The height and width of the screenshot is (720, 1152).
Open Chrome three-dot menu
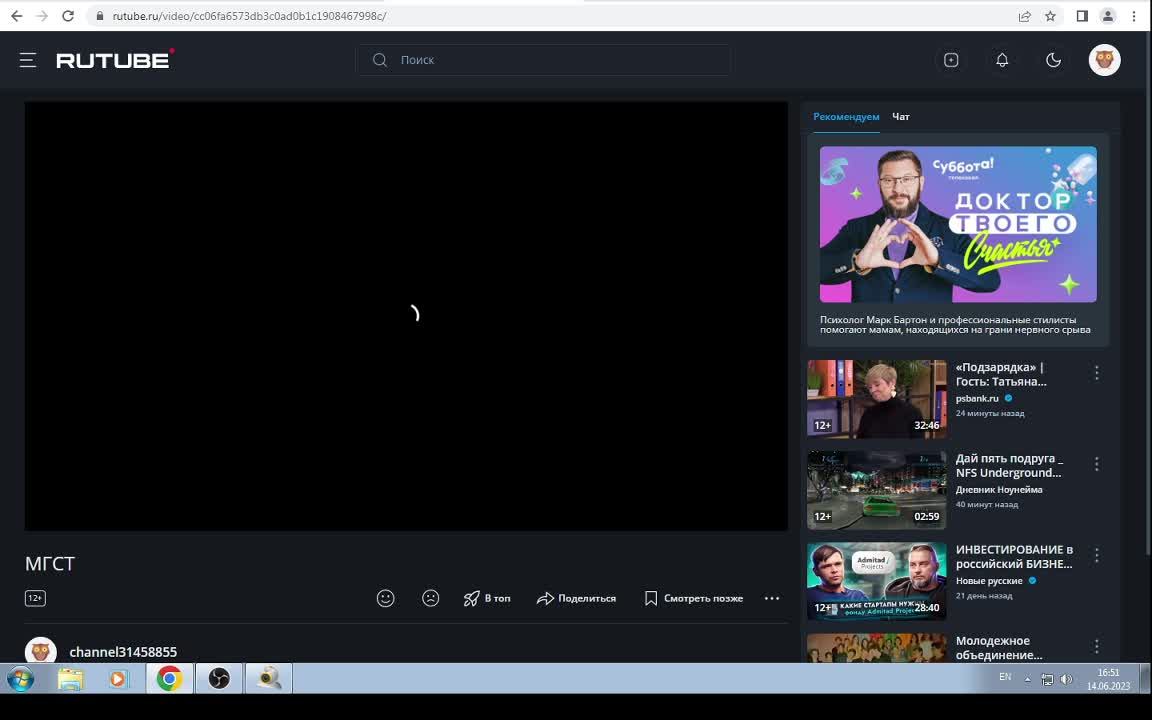[x=1134, y=15]
